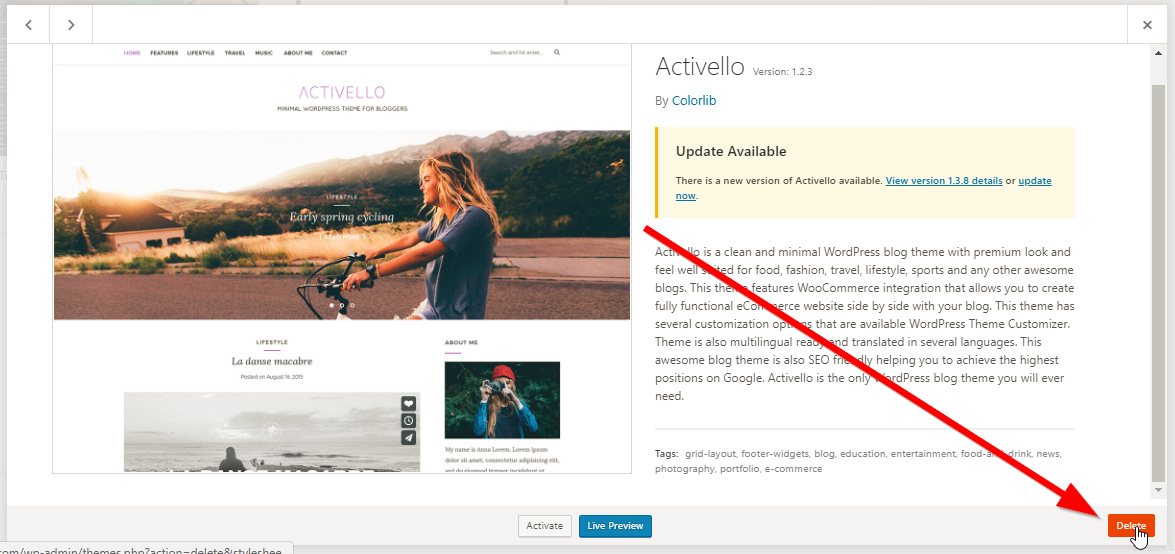Open View version 1.3.8 details link
This screenshot has width=1175, height=554.
click(x=944, y=181)
